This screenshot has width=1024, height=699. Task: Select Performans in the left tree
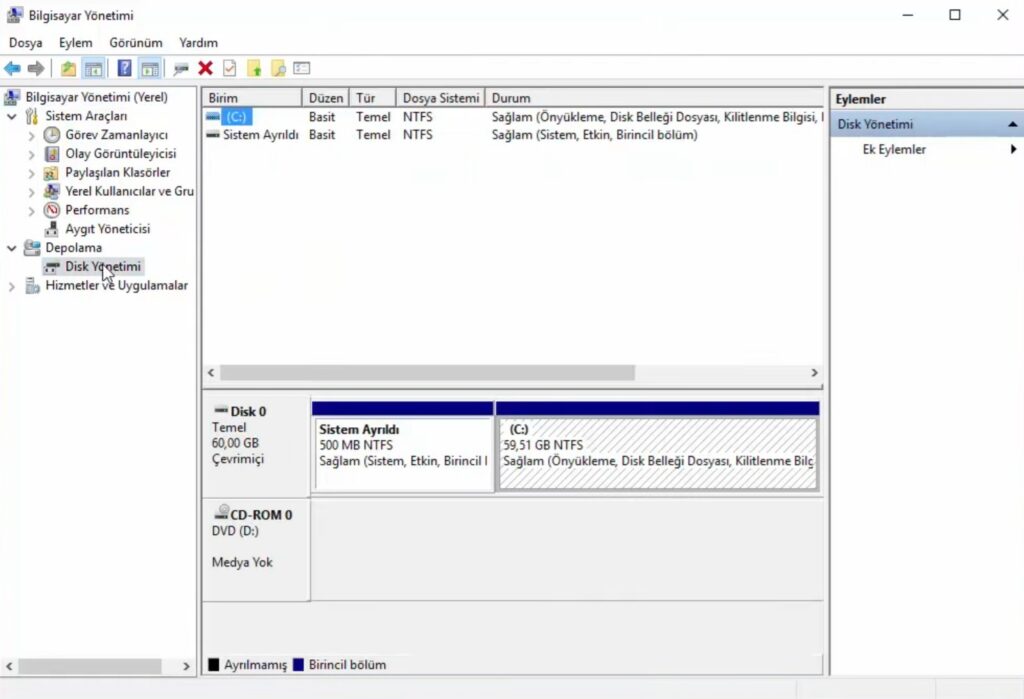[97, 210]
